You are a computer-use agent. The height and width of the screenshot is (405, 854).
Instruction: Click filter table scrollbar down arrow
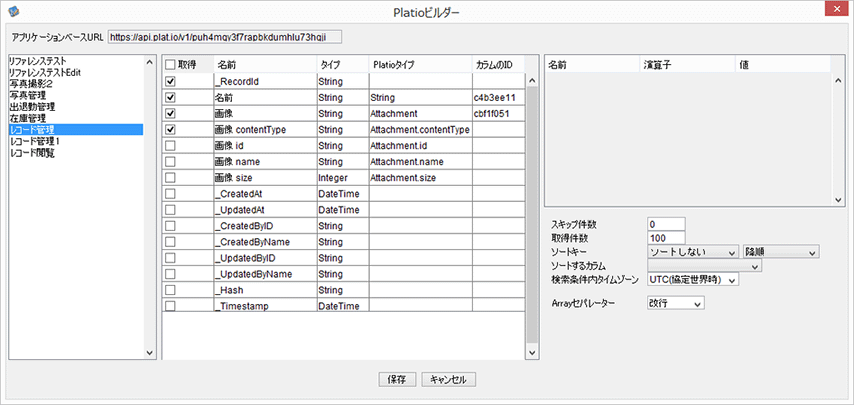(x=838, y=200)
